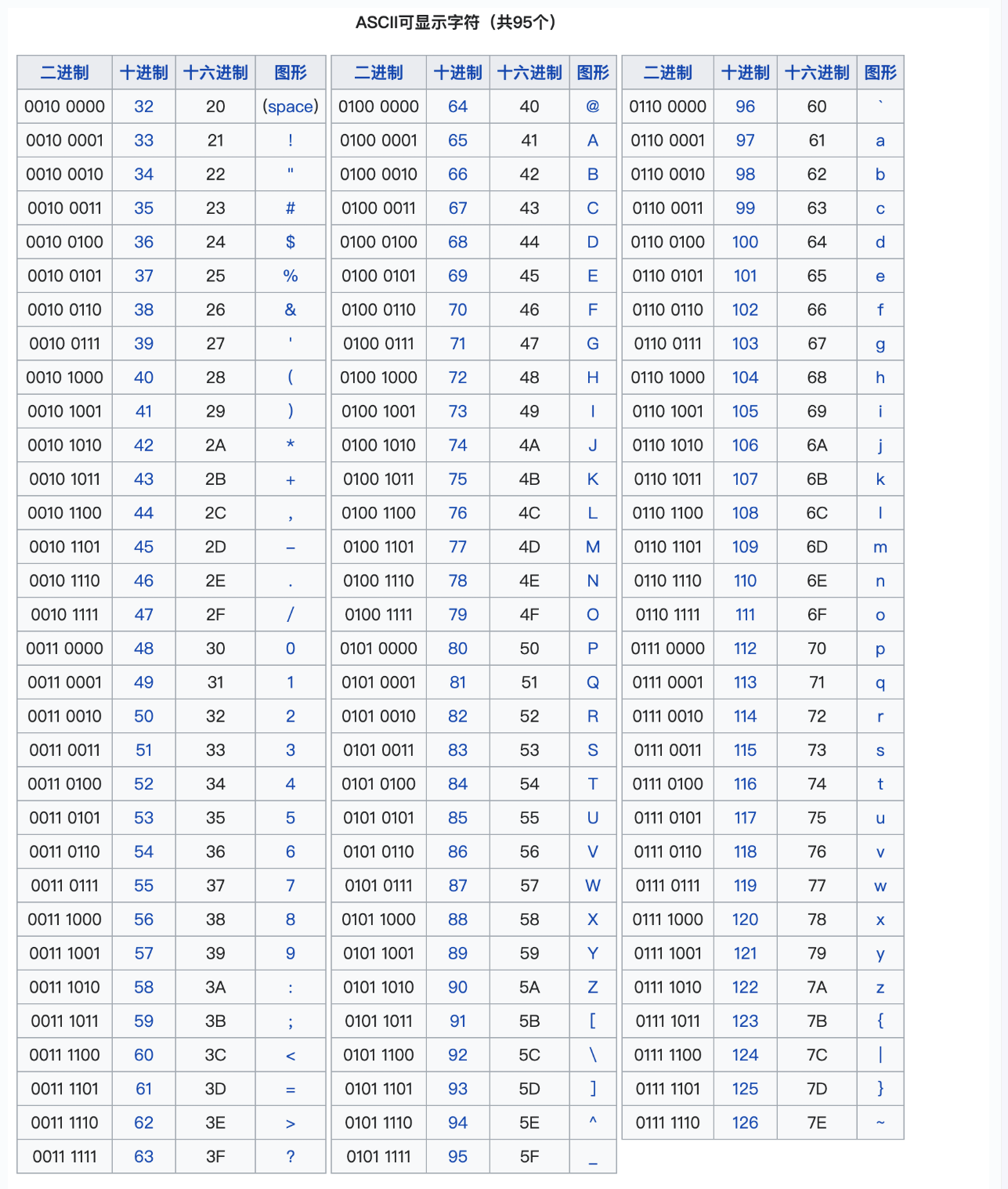The height and width of the screenshot is (1189, 1008).
Task: Click the title "ASCII可显示字符（共95个）"
Action: [x=457, y=22]
